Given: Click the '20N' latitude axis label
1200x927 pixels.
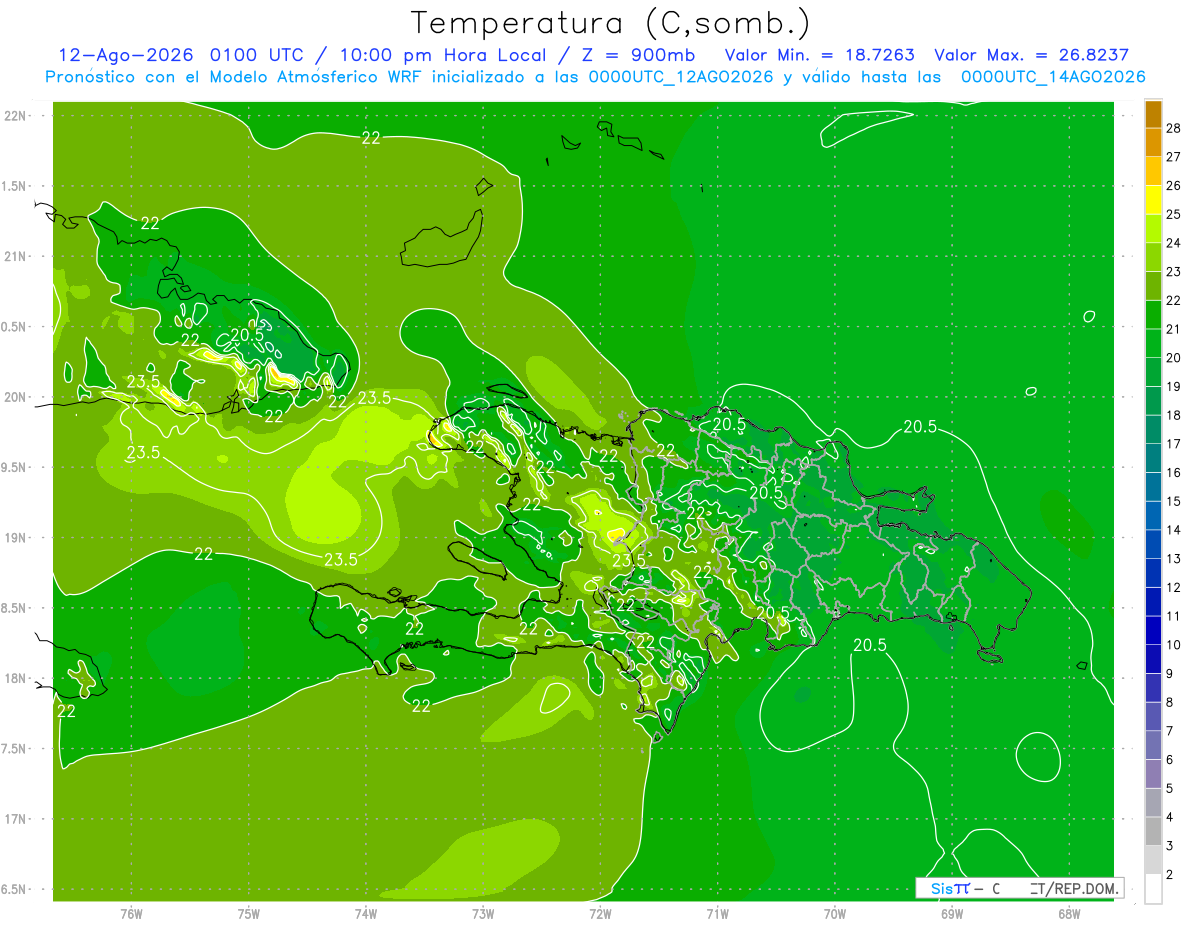Looking at the screenshot, I should (x=15, y=397).
